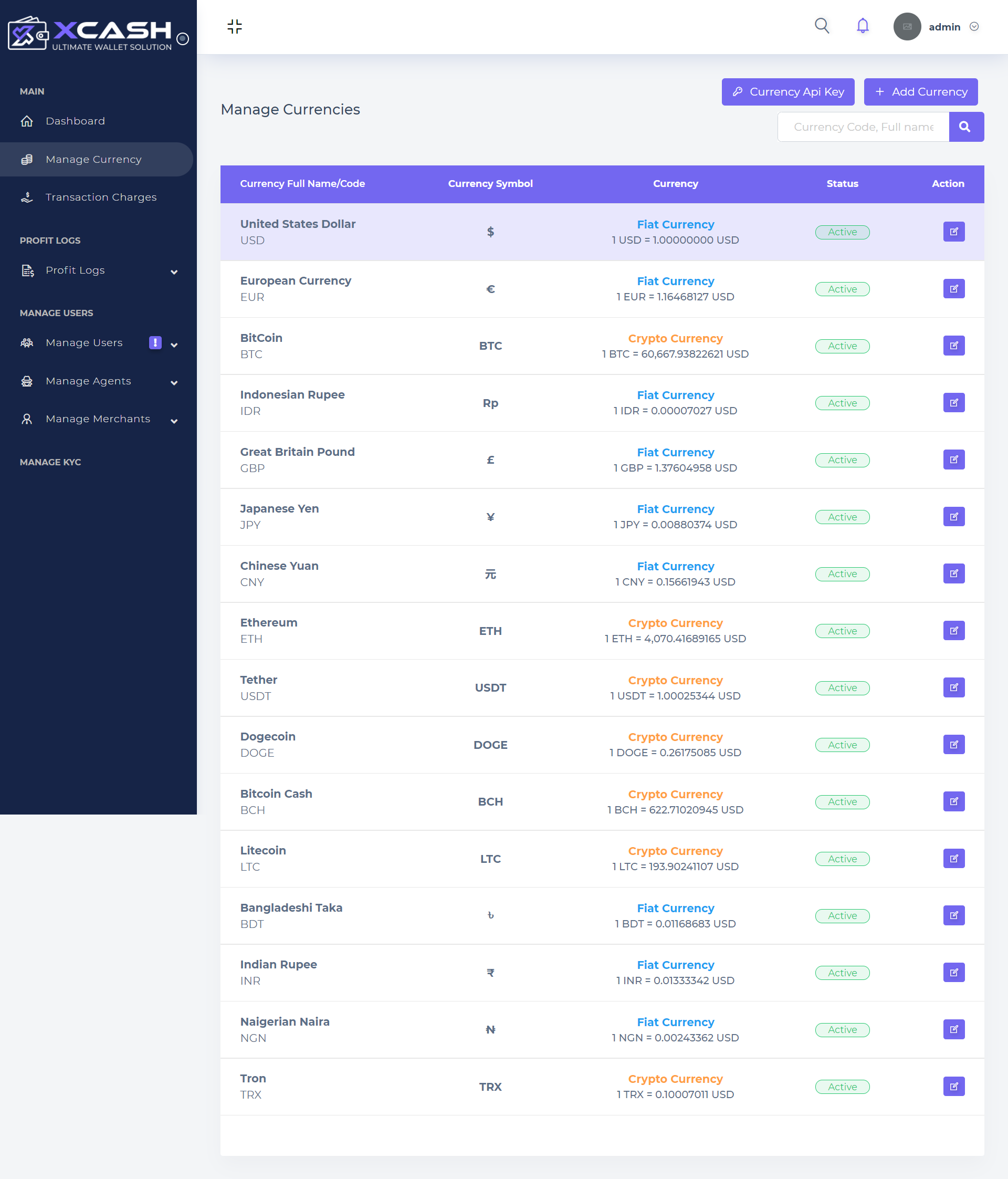
Task: Go to the Dashboard menu item
Action: point(75,121)
